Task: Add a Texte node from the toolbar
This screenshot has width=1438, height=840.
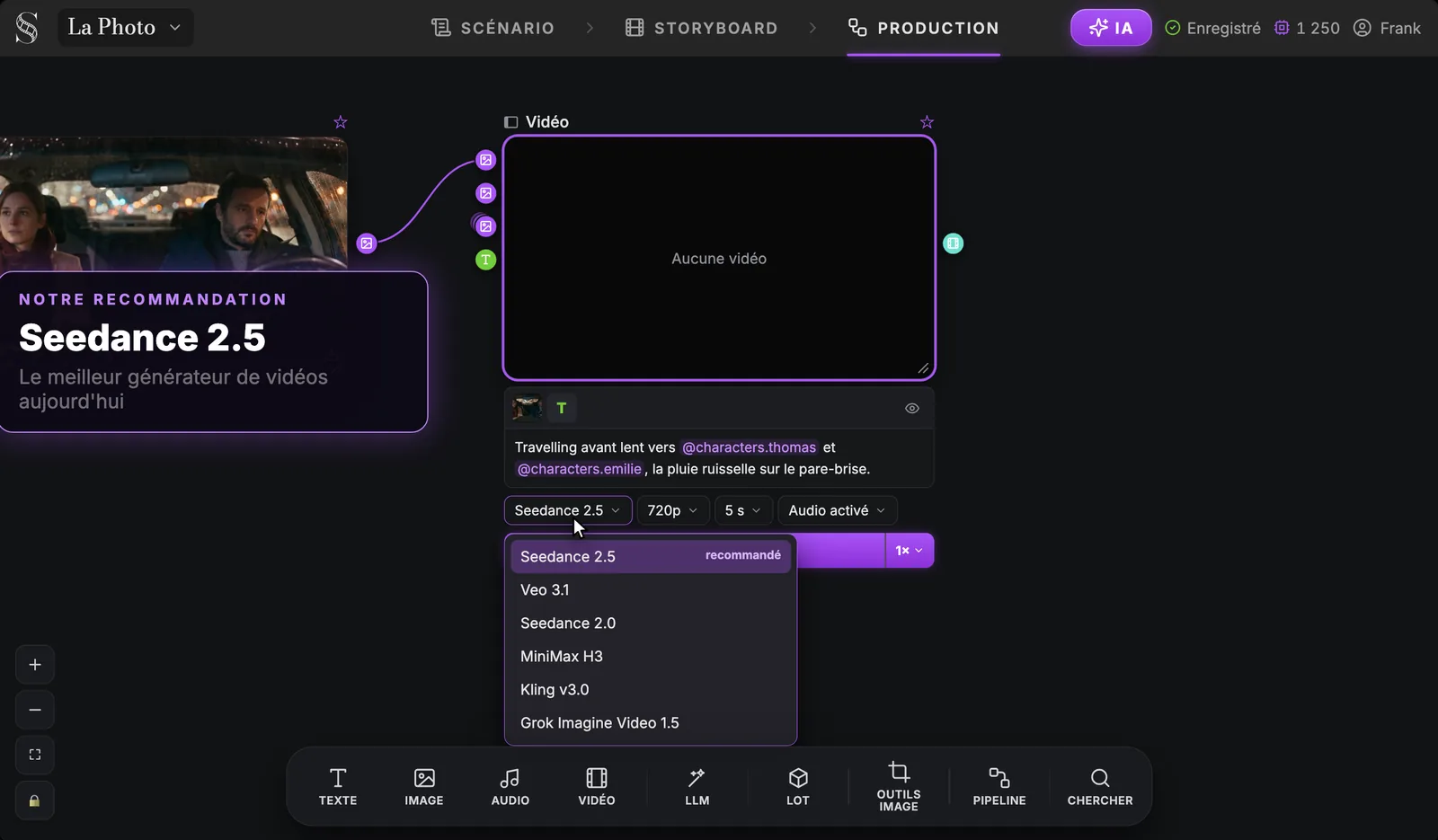Action: pos(338,787)
